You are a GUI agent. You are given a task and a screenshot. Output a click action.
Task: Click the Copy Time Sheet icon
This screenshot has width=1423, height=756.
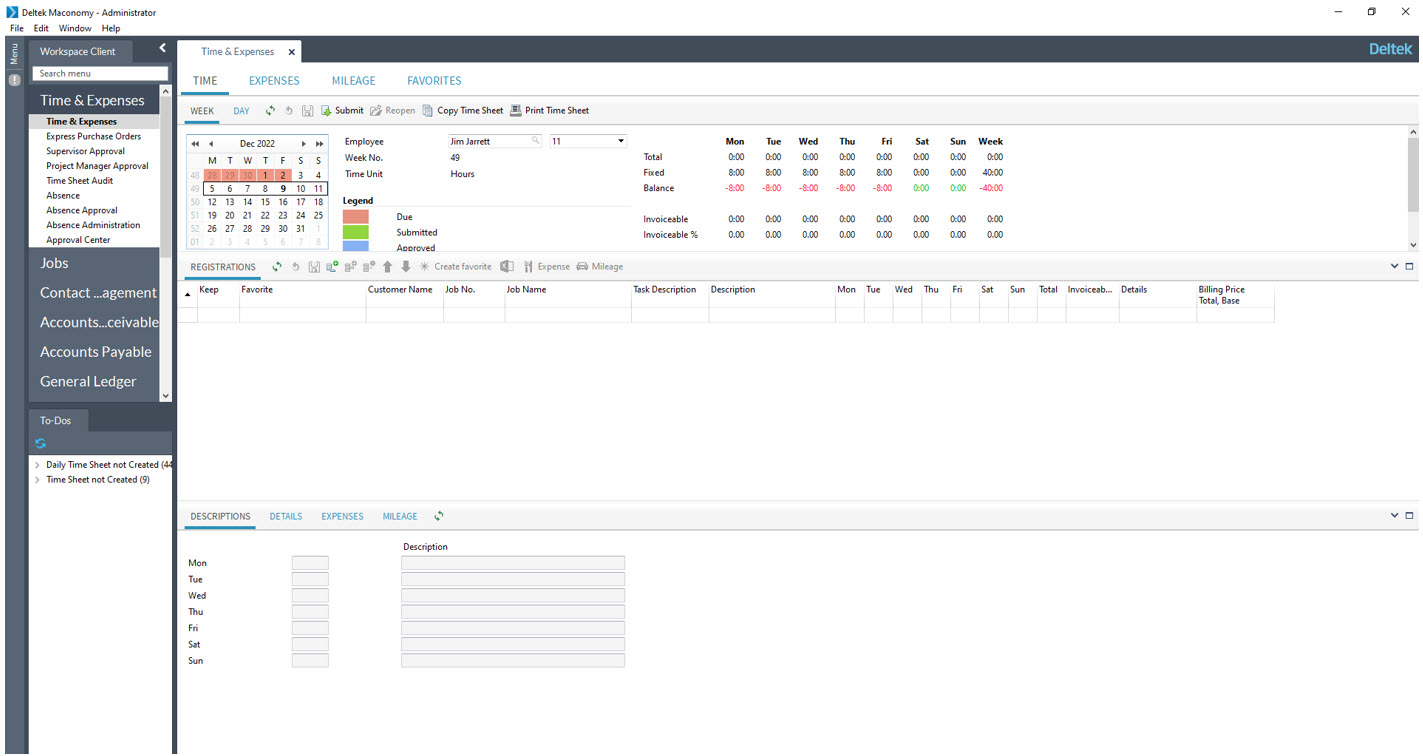point(428,111)
